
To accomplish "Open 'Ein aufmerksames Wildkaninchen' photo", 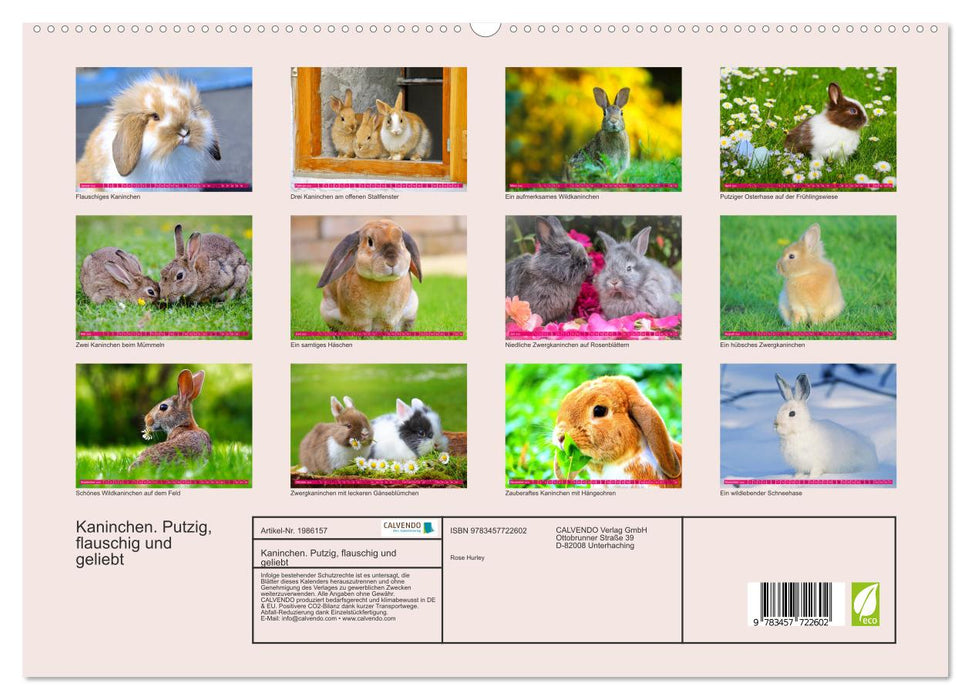I will (594, 127).
